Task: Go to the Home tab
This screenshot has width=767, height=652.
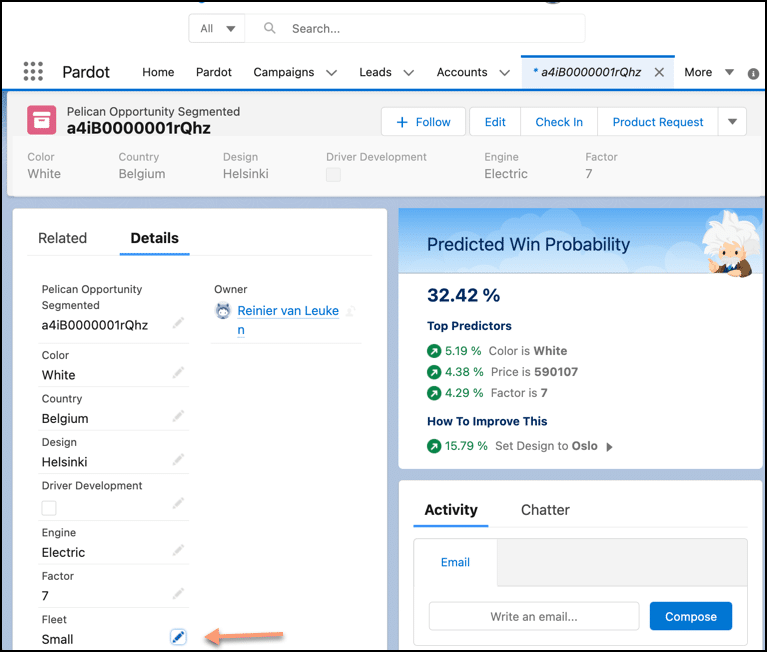Action: pyautogui.click(x=158, y=72)
